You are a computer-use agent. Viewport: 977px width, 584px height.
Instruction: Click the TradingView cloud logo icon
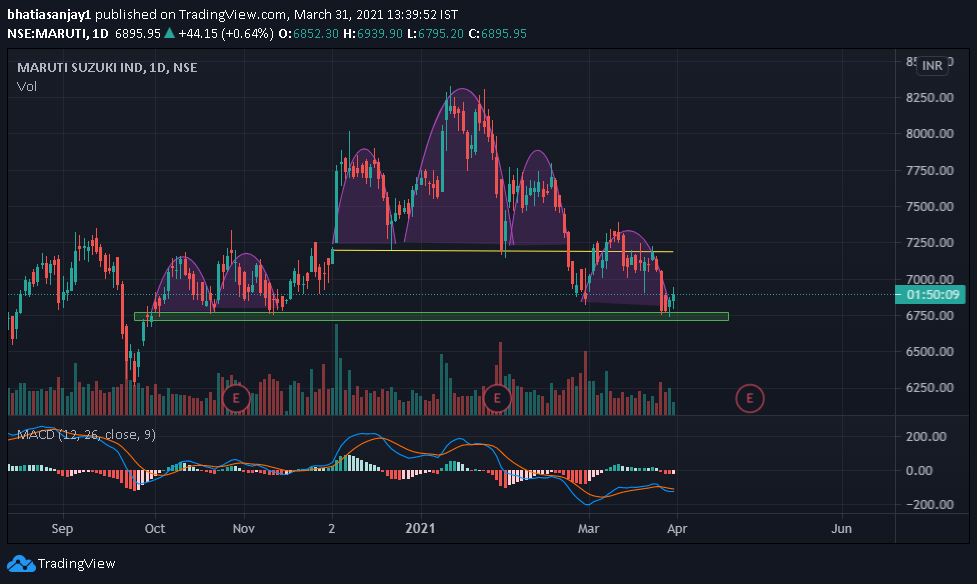(21, 563)
